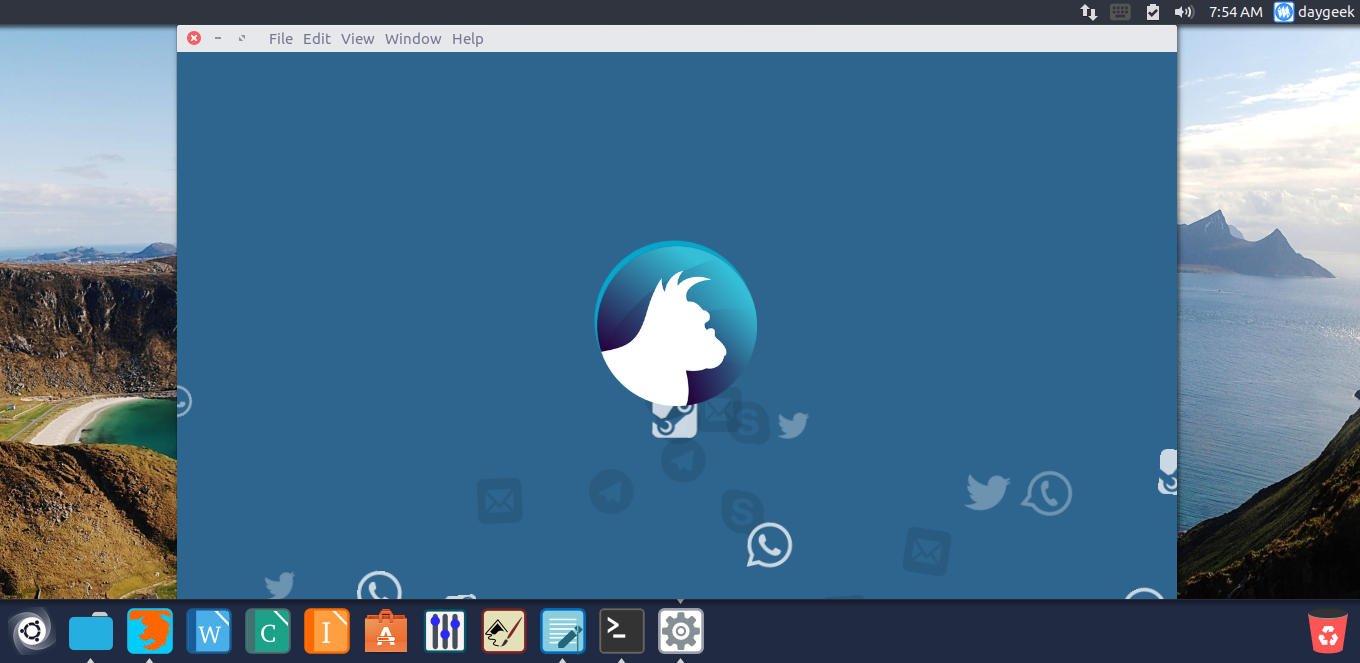Screen dimensions: 1360x663
Task: Launch LibreOffice Writer from the dock
Action: [209, 632]
